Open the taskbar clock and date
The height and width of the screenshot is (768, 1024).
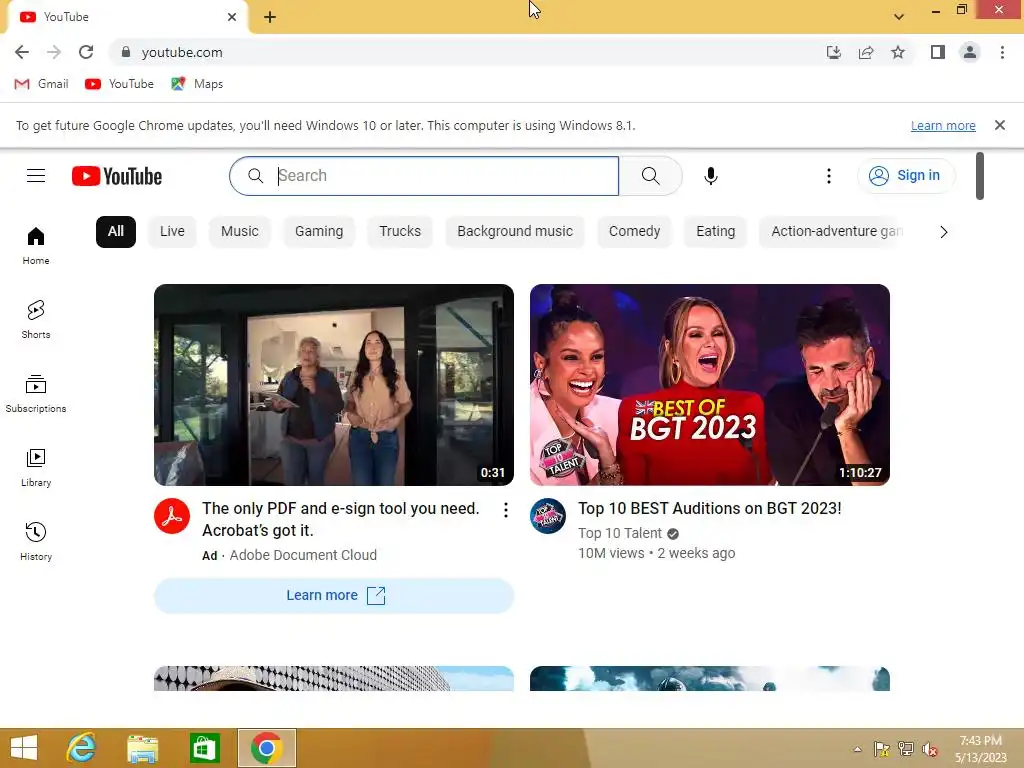click(x=981, y=749)
